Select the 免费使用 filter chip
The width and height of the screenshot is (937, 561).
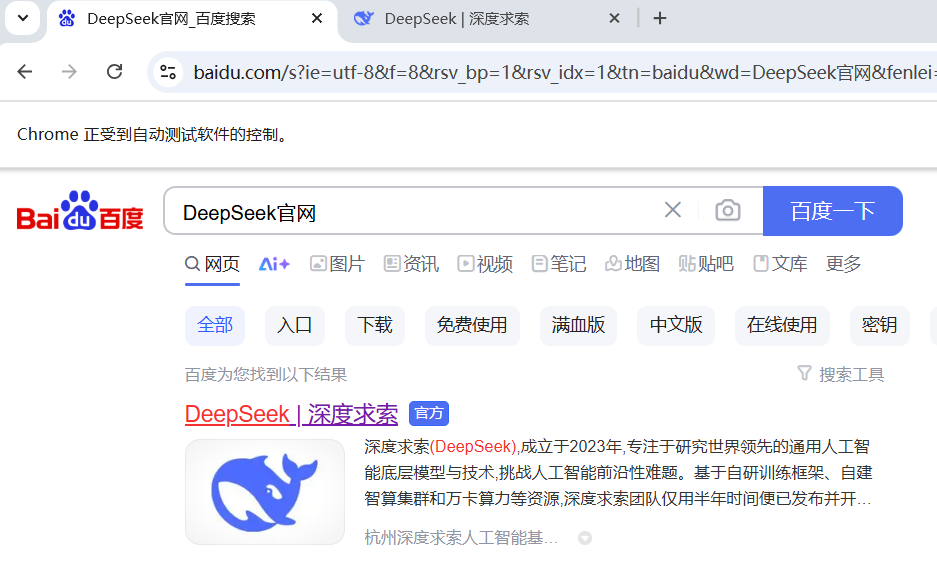click(x=472, y=326)
